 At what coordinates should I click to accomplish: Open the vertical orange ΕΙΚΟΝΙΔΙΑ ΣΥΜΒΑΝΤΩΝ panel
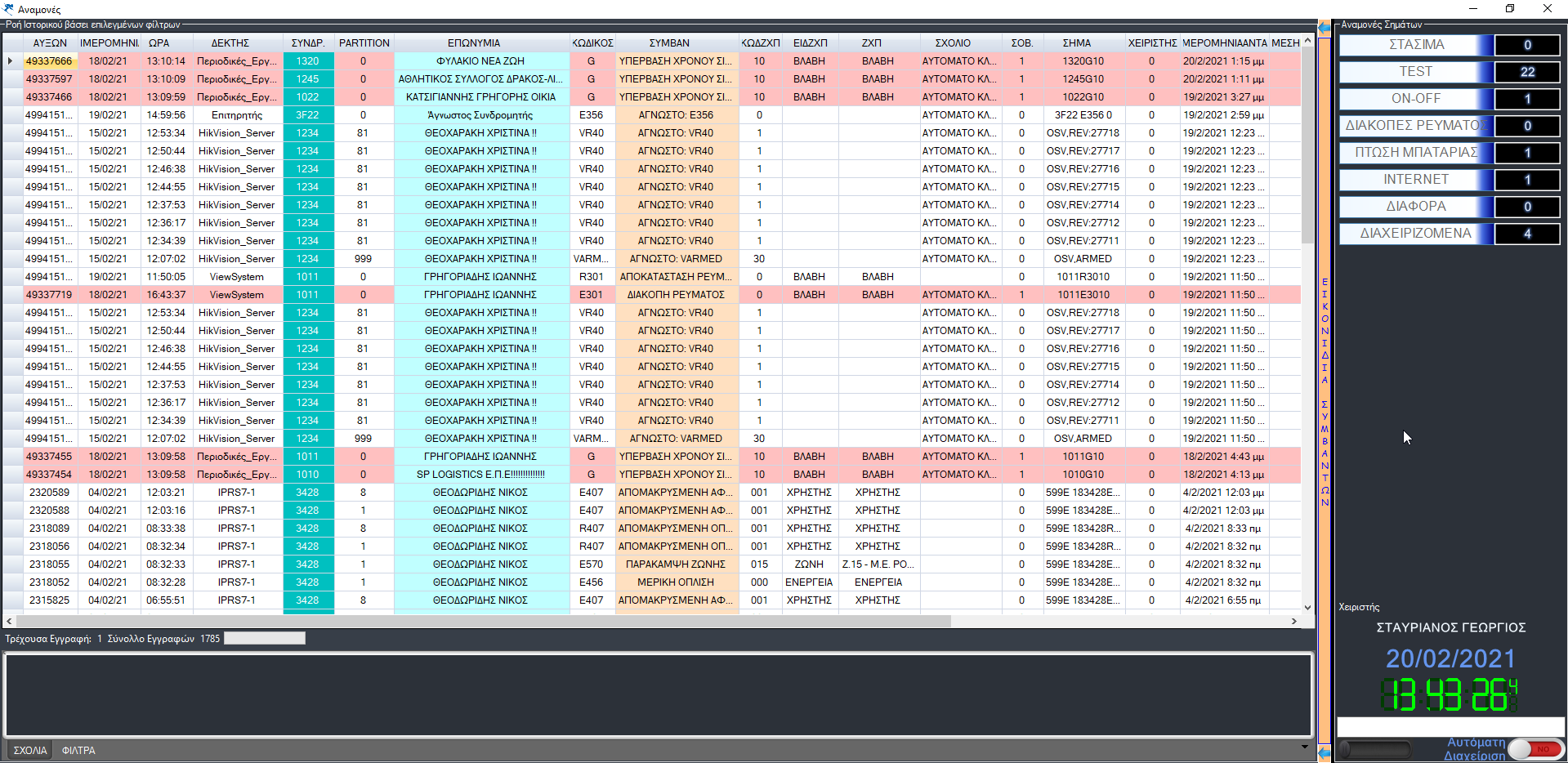coord(1324,392)
